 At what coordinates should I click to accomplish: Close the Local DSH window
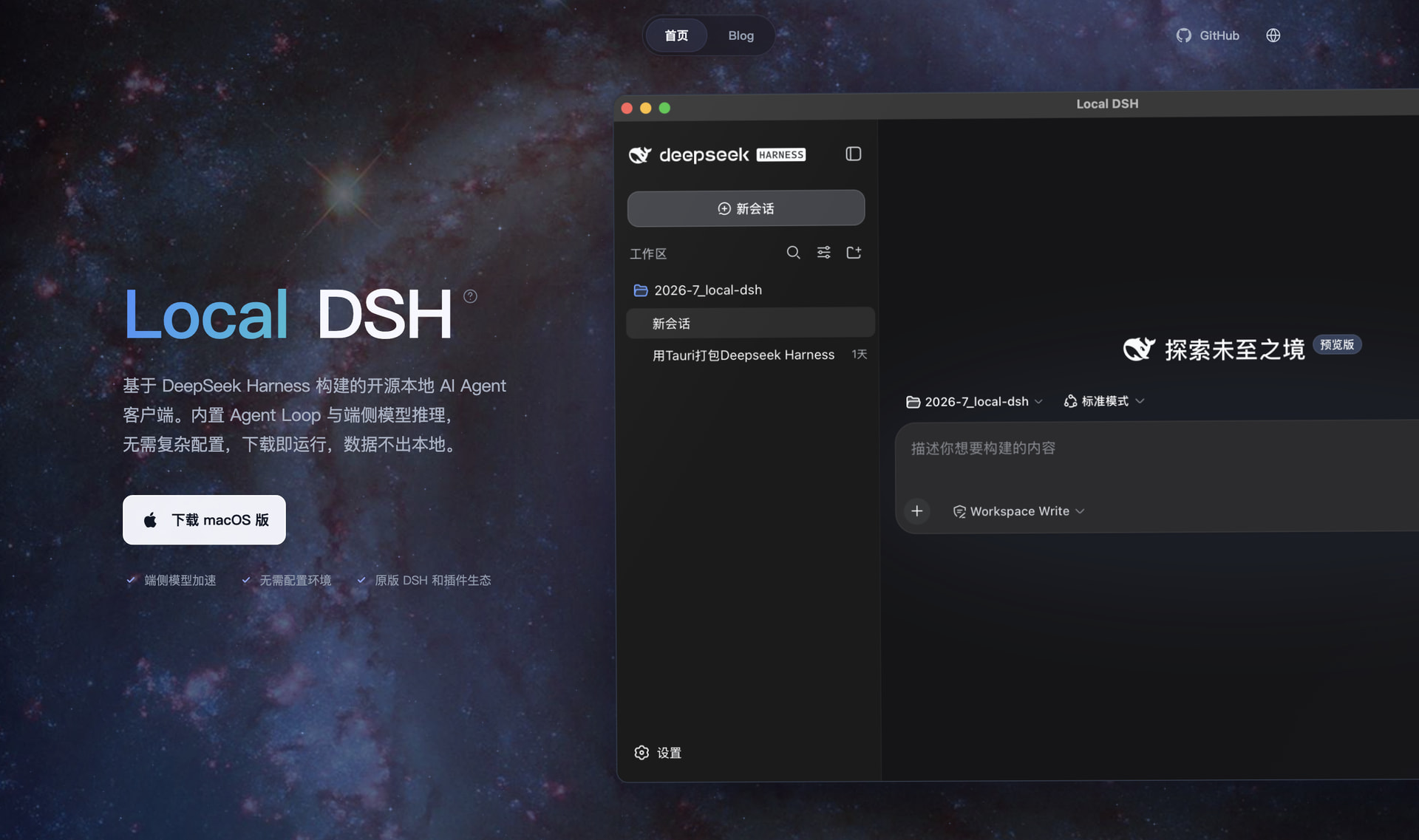coord(627,108)
